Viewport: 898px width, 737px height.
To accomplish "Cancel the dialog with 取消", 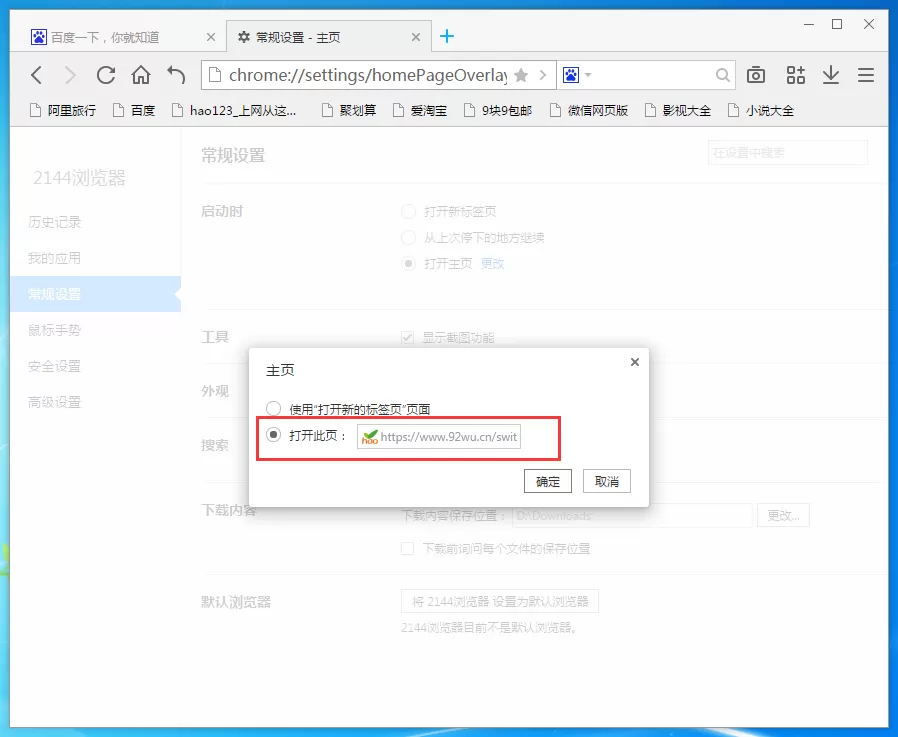I will (x=606, y=482).
